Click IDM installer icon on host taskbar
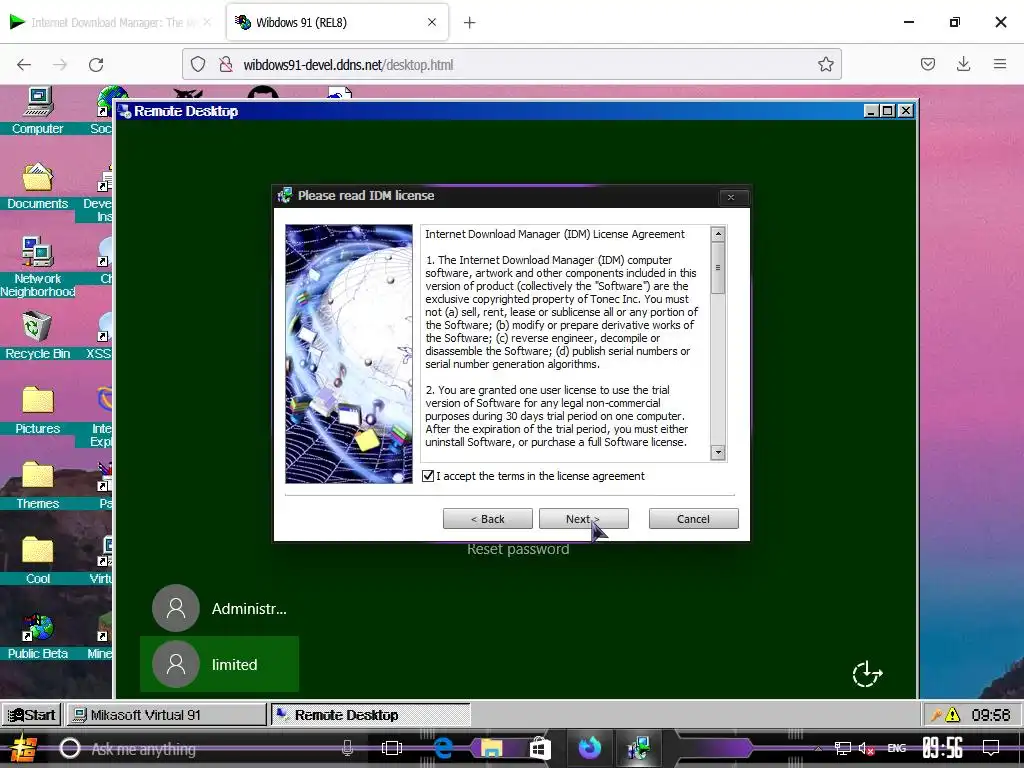Screen dimensions: 1024x768 pyautogui.click(x=638, y=748)
